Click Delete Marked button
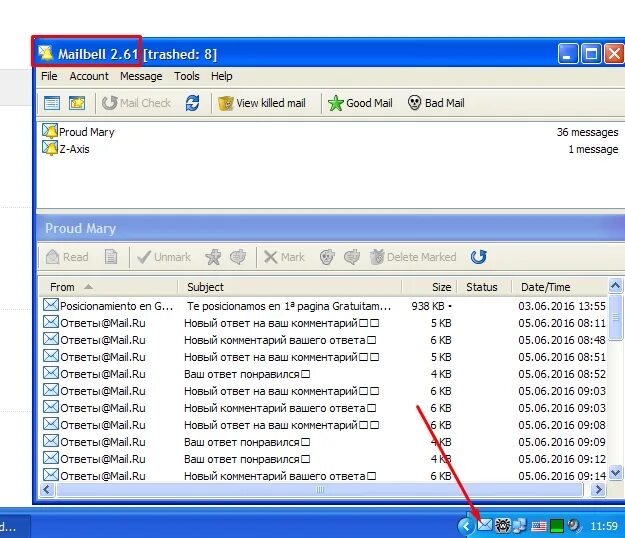The width and height of the screenshot is (625, 538). point(413,257)
